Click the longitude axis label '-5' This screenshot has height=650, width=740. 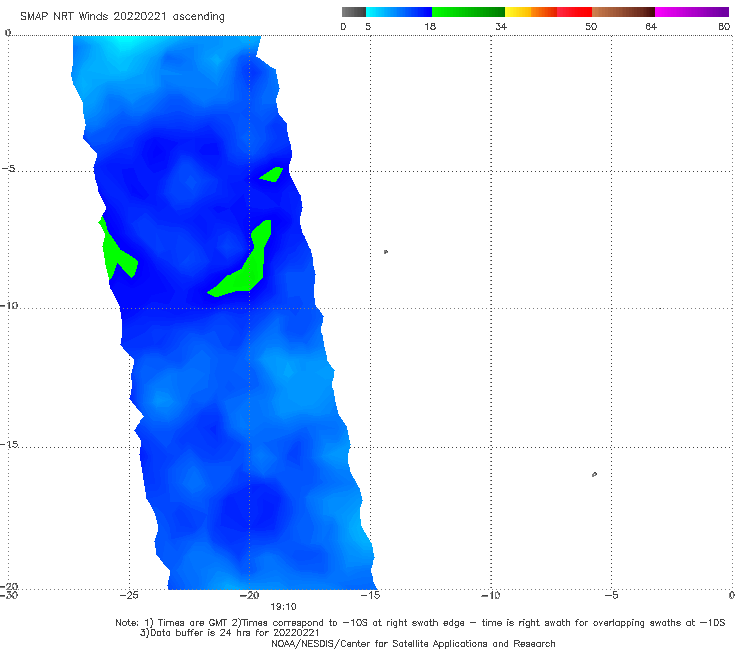[611, 595]
